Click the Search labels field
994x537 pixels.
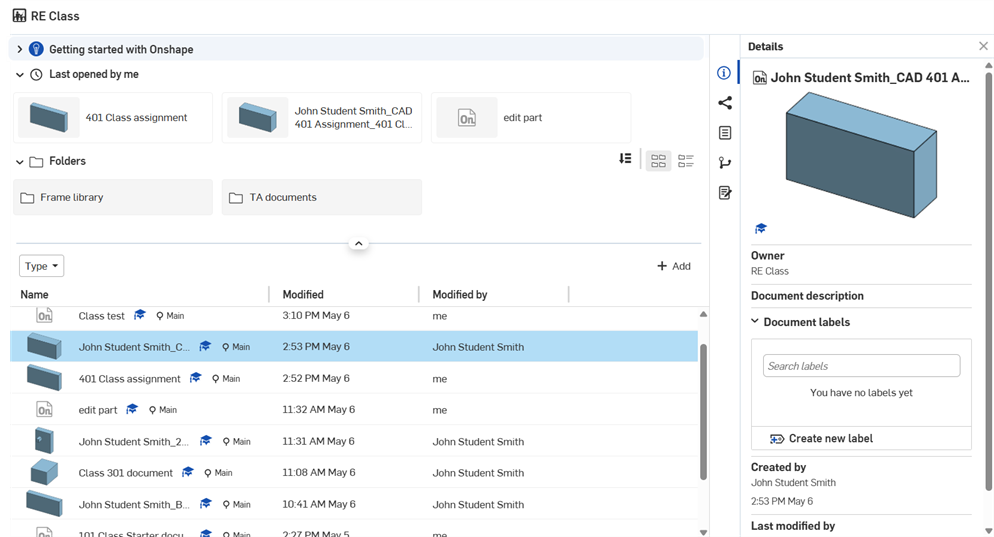(x=861, y=366)
